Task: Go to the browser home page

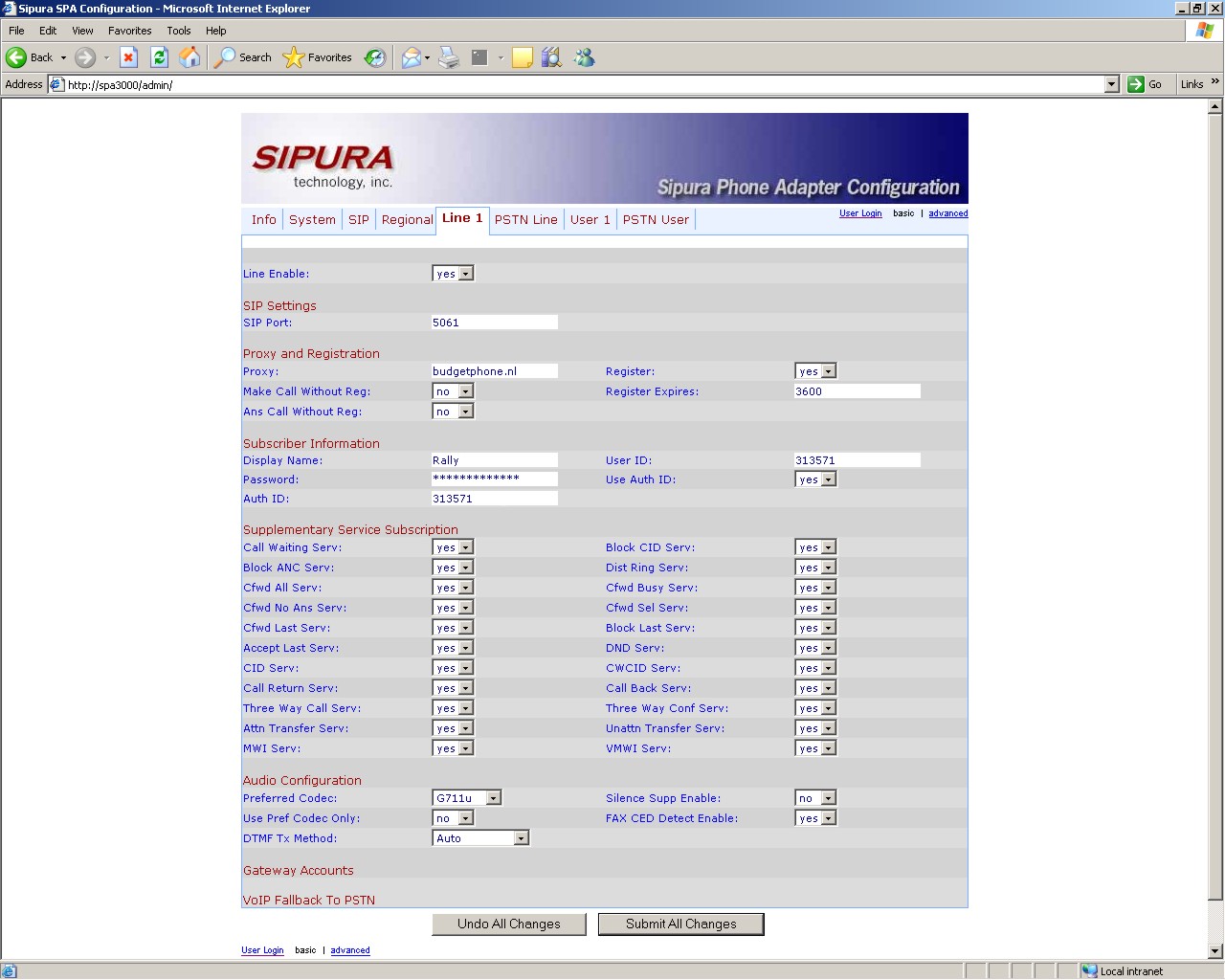Action: coord(190,57)
